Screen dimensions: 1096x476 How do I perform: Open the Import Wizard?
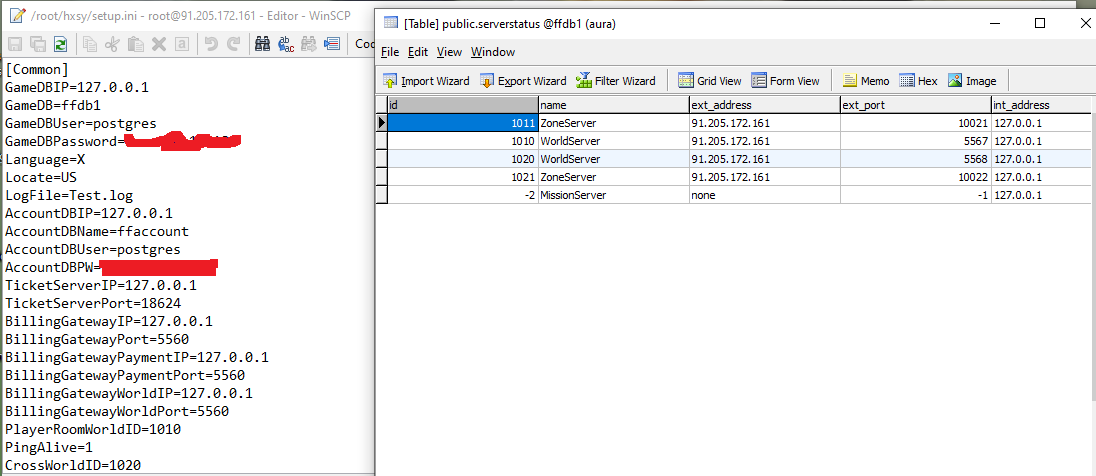pos(425,81)
